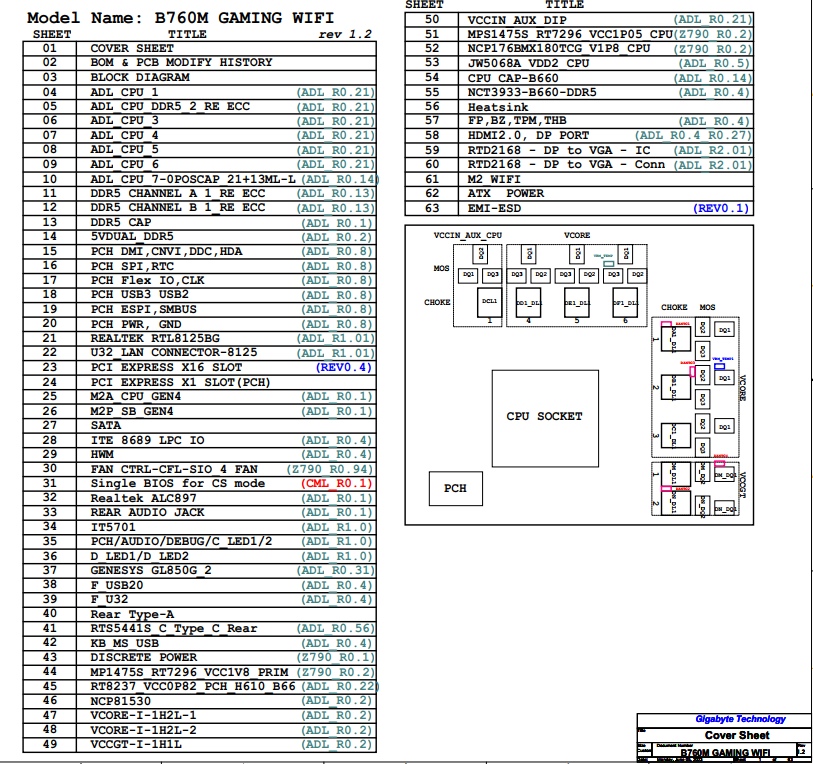Screen dimensions: 813x764
Task: Click the "M2_WIFI" sheet title
Action: click(494, 179)
